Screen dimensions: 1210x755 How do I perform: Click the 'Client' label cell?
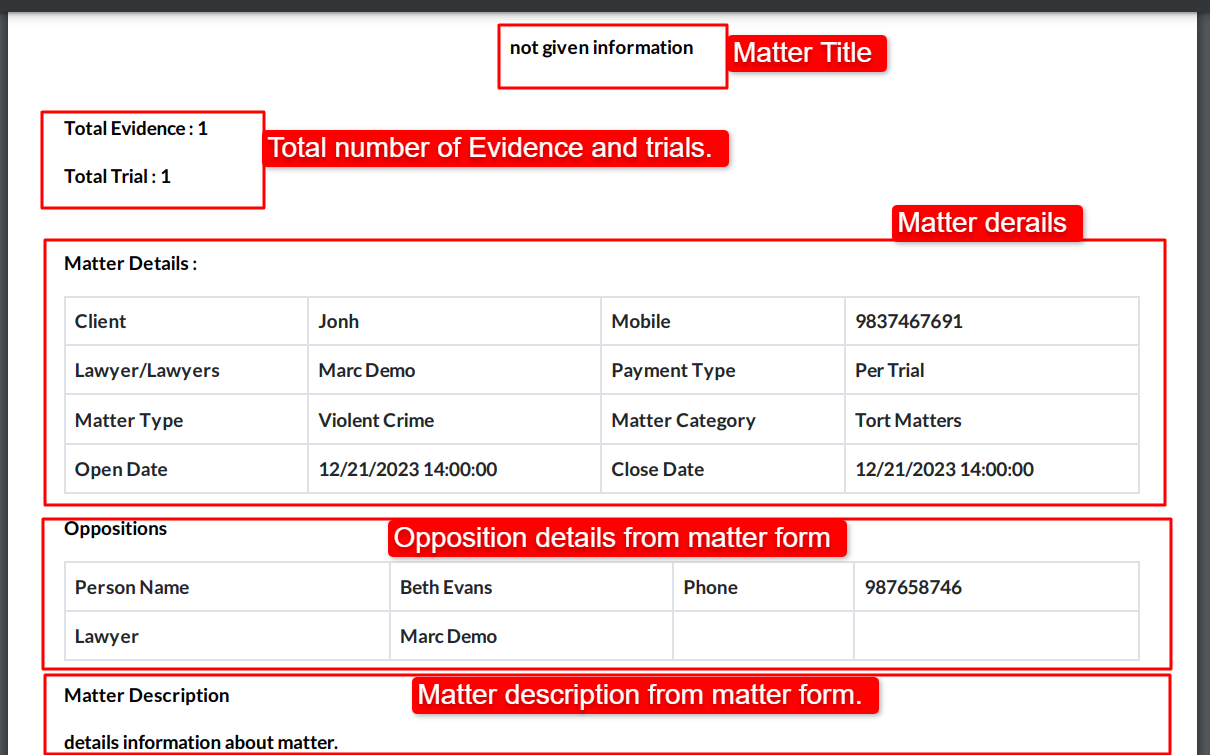(187, 321)
